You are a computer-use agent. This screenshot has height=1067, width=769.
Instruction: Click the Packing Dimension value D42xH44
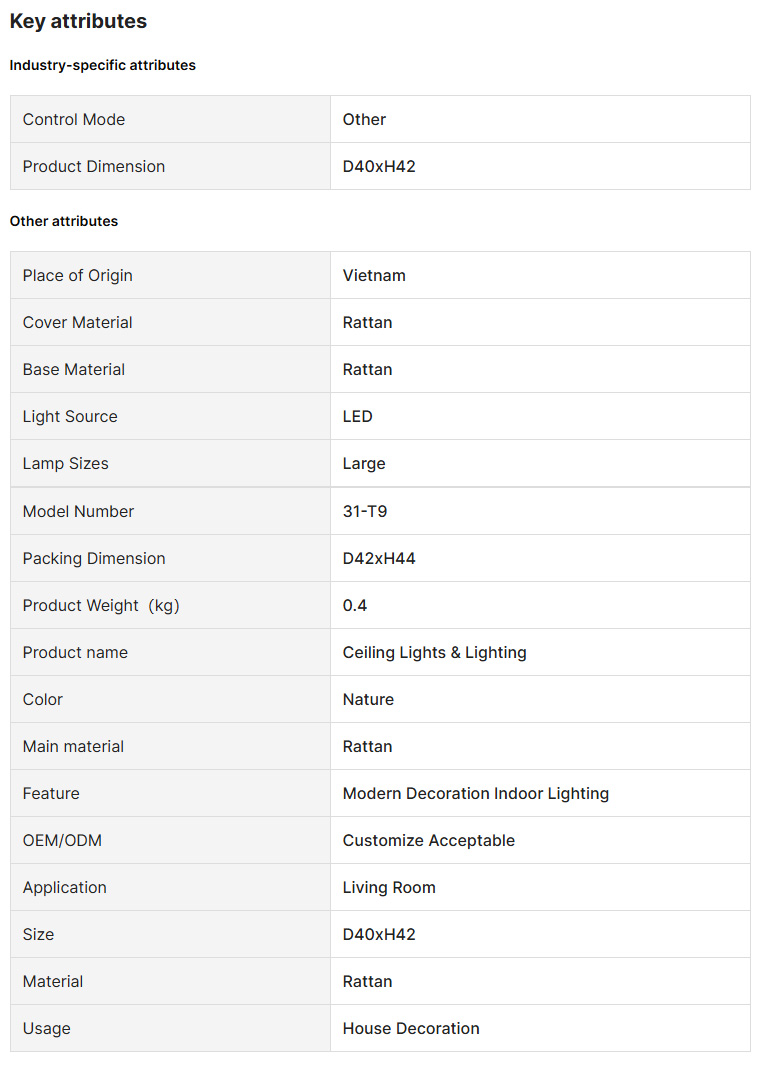click(x=379, y=558)
